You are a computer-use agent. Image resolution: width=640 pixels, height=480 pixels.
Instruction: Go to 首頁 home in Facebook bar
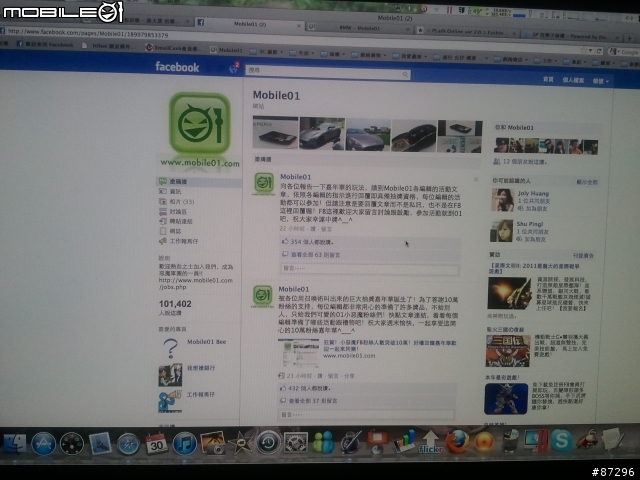548,79
